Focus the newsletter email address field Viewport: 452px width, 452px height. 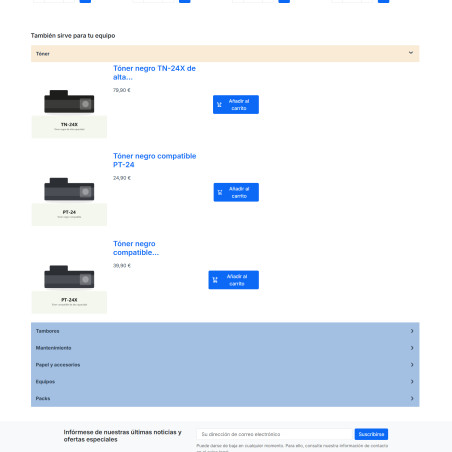pyautogui.click(x=275, y=434)
